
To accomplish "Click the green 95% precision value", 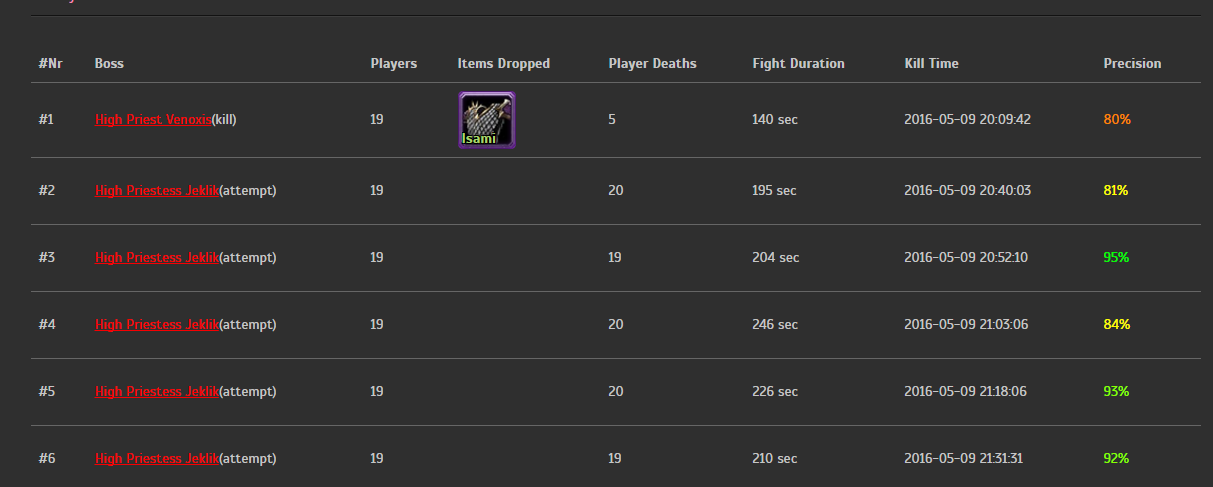I will [1116, 257].
